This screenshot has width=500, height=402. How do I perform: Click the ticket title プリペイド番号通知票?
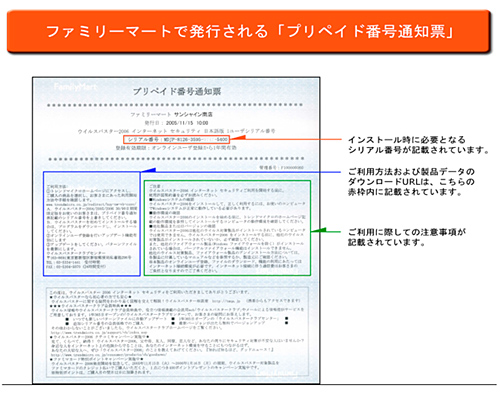[177, 91]
